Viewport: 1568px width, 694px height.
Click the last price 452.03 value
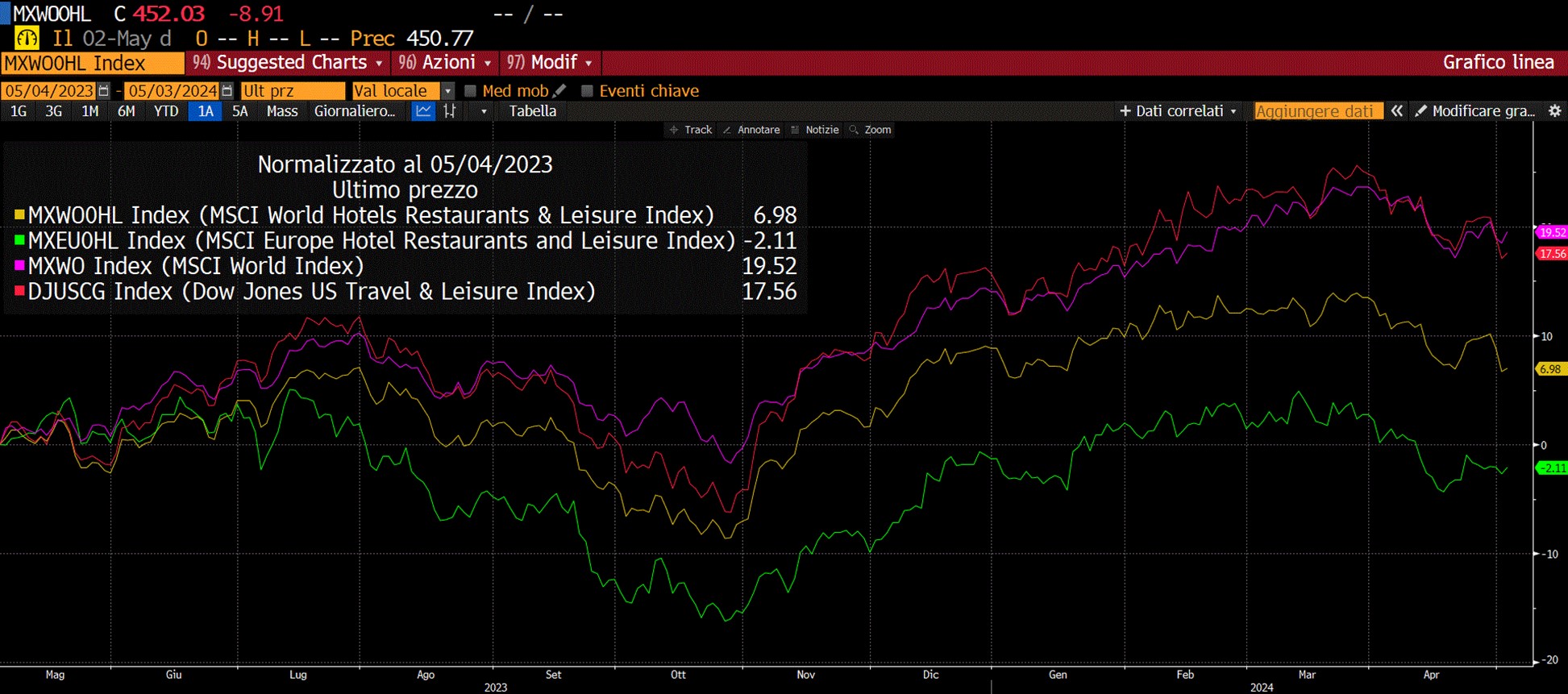(169, 14)
